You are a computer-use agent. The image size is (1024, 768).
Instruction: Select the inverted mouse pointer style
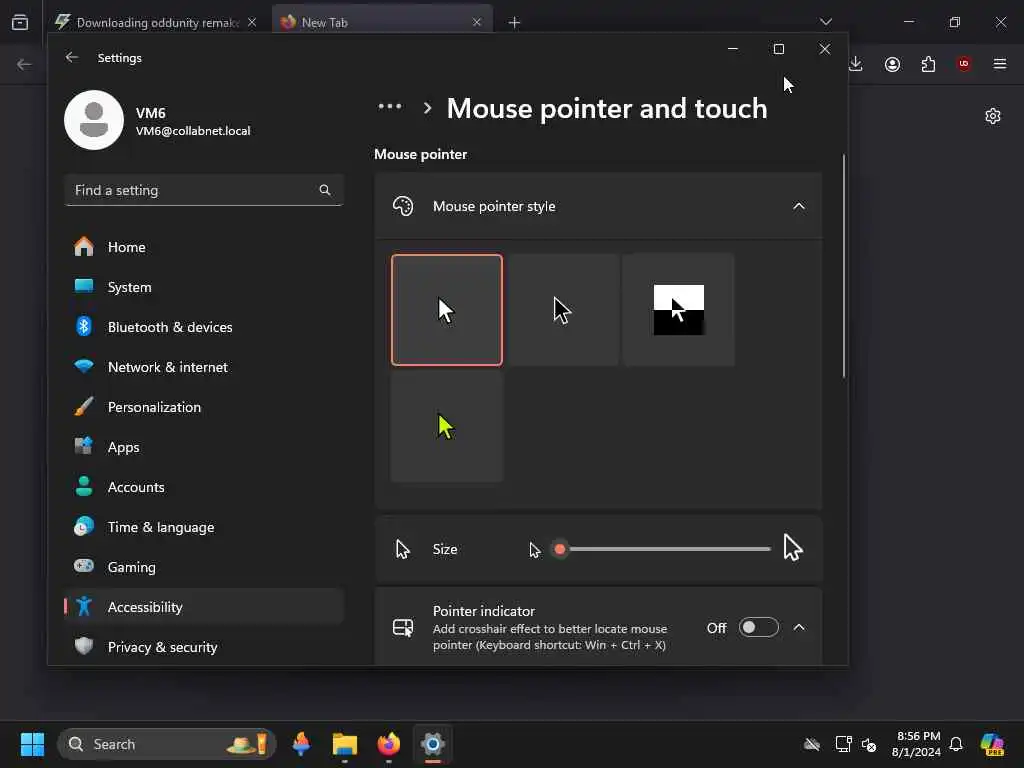pyautogui.click(x=679, y=310)
